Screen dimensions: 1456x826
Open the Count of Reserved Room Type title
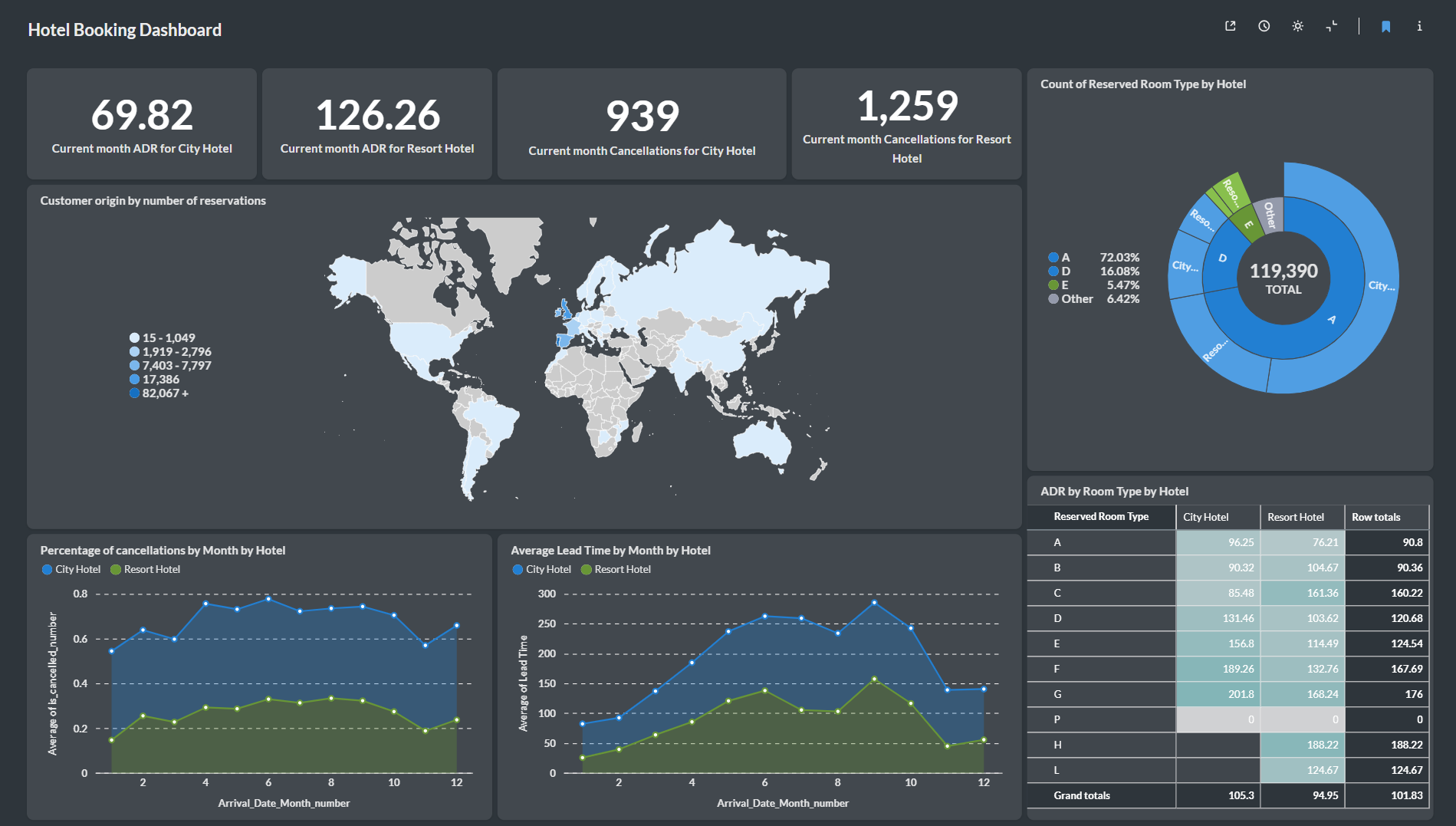tap(1142, 84)
